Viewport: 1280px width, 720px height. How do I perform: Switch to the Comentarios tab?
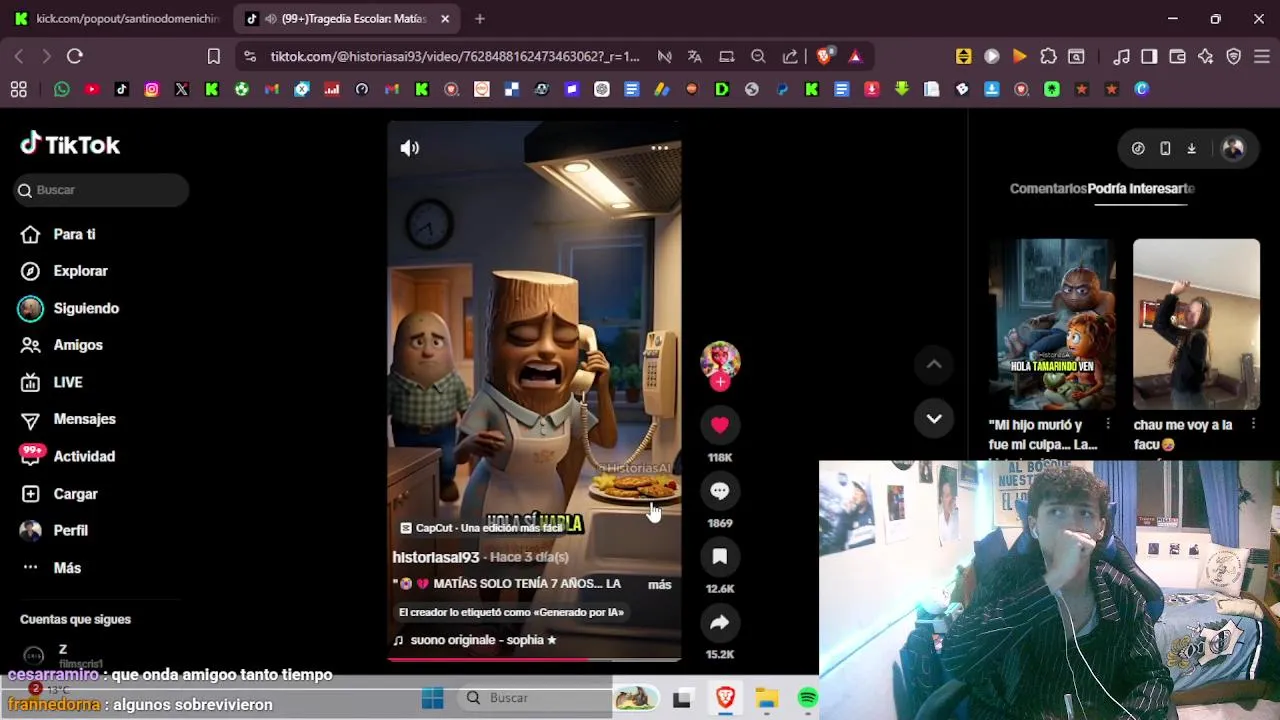pos(1047,188)
